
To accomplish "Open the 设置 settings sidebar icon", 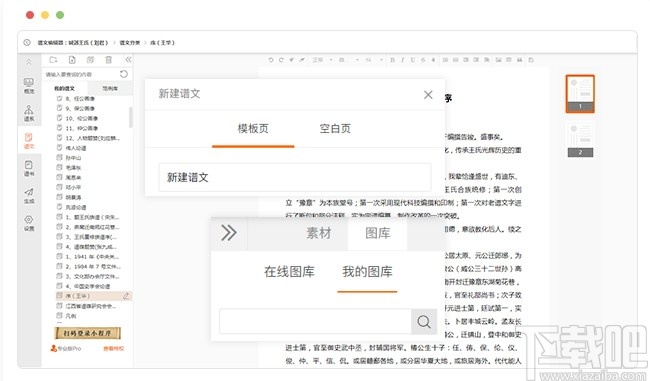I will coord(29,223).
